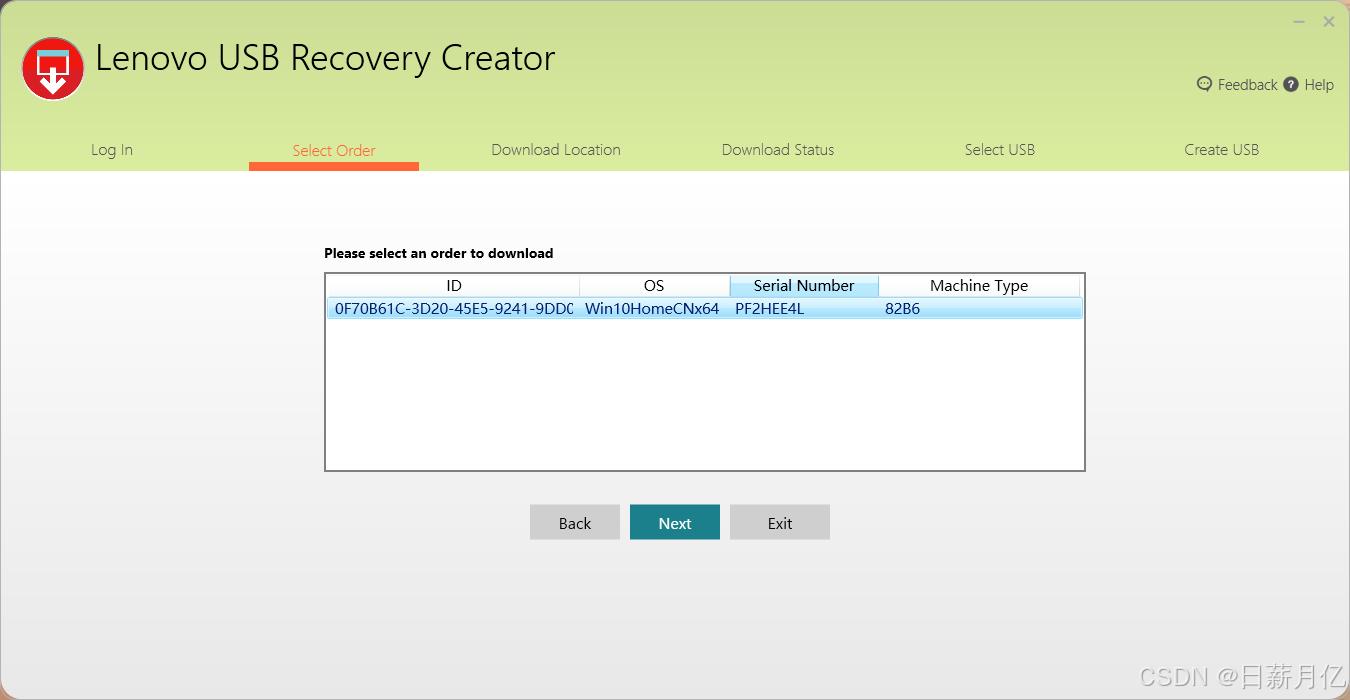Viewport: 1350px width, 700px height.
Task: Click the Next button
Action: (x=675, y=522)
